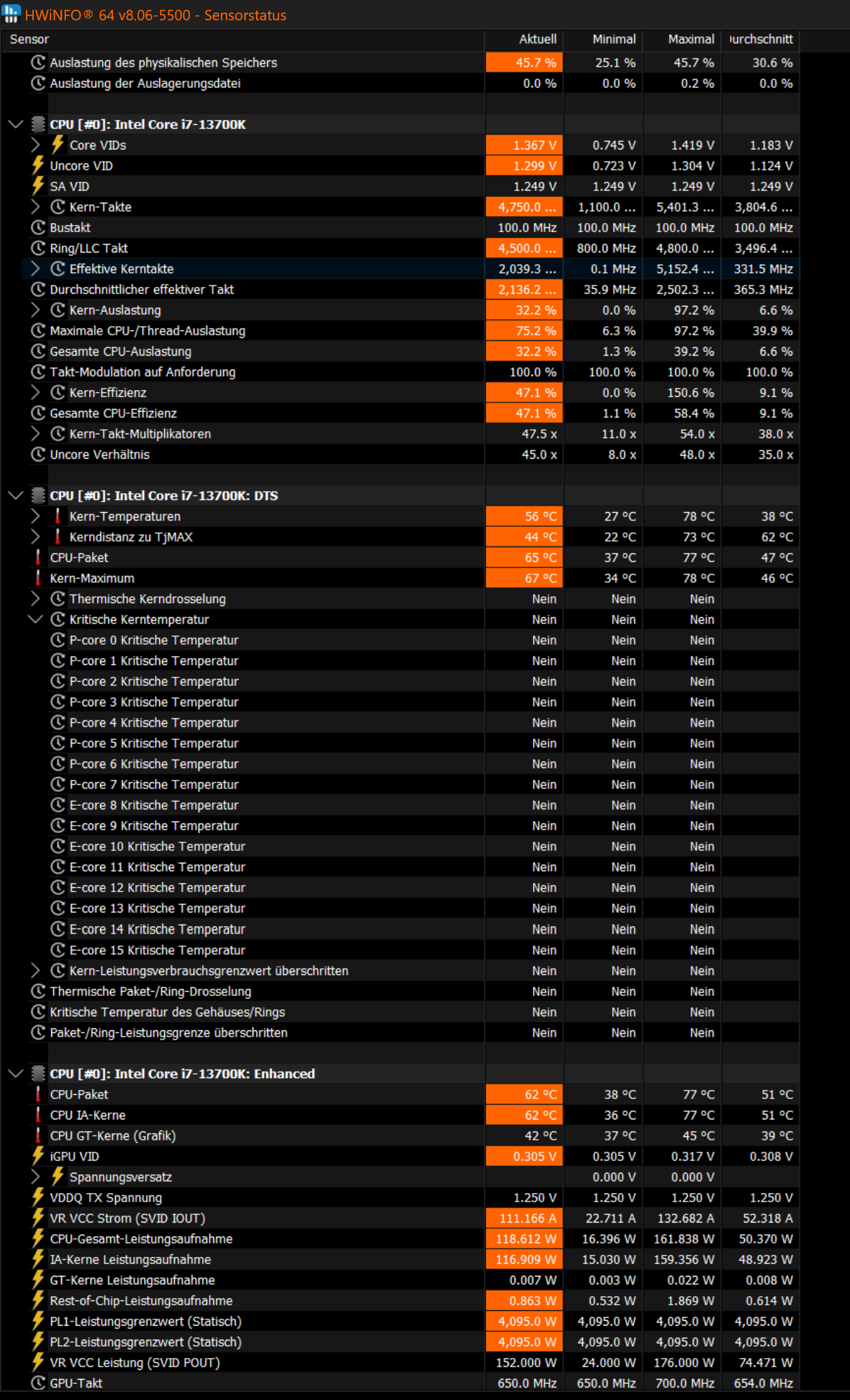Click the clock icon beside Auslastung der Auslagerungsdatei
The height and width of the screenshot is (1400, 850).
(x=39, y=83)
